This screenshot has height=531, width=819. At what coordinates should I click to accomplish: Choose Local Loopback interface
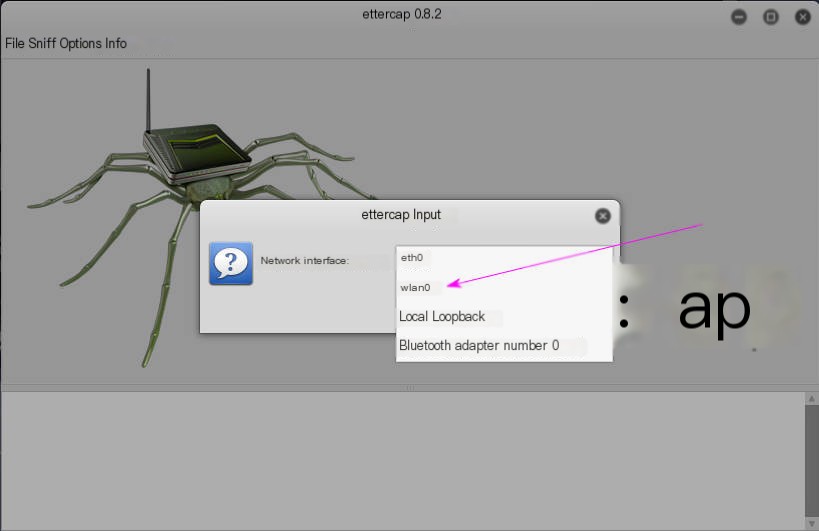tap(504, 316)
